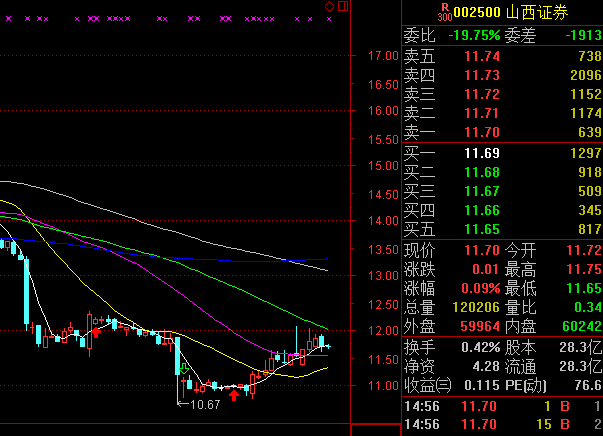Click the 卖三 volume 1152
Viewport: 603px width, 436px height.
pos(586,95)
